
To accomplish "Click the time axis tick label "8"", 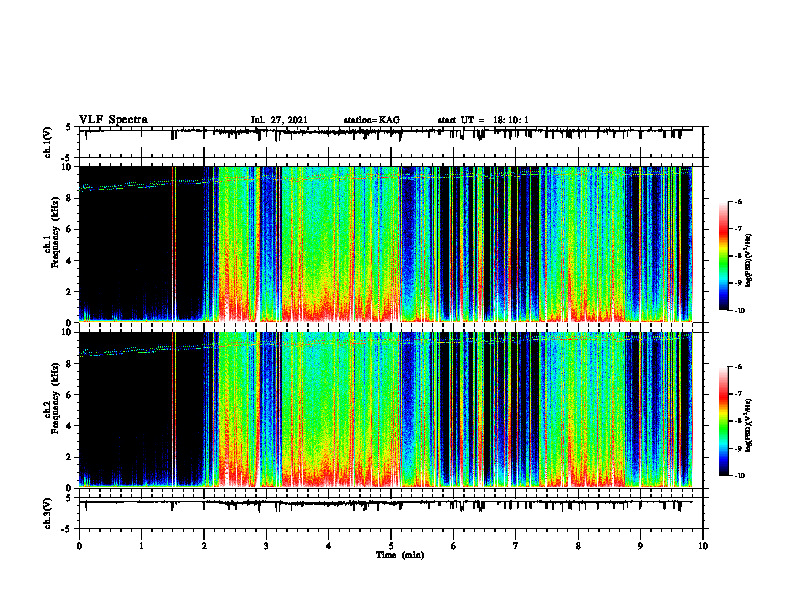I will click(x=578, y=546).
